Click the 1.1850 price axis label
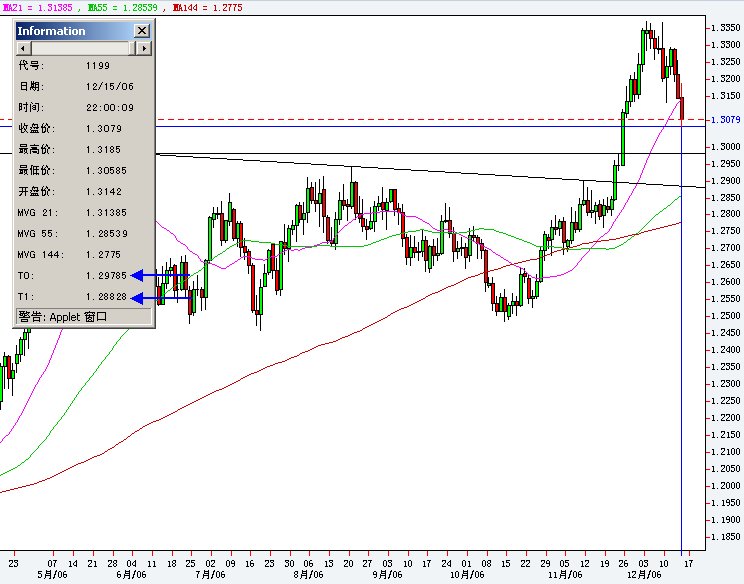Screen dimensions: 744x584 tap(725, 537)
